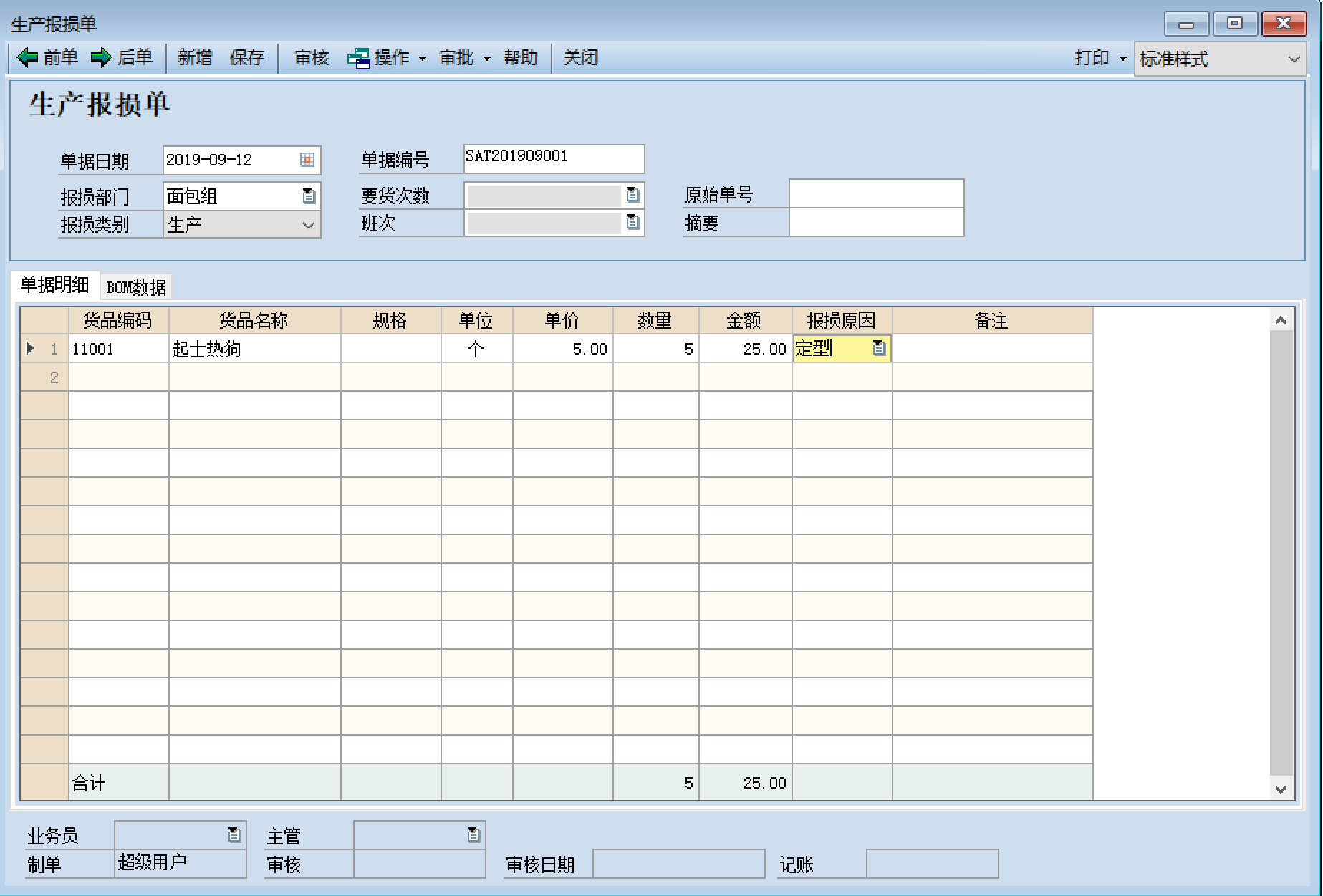Image resolution: width=1323 pixels, height=896 pixels.
Task: Close the window with the red X
Action: (1284, 24)
